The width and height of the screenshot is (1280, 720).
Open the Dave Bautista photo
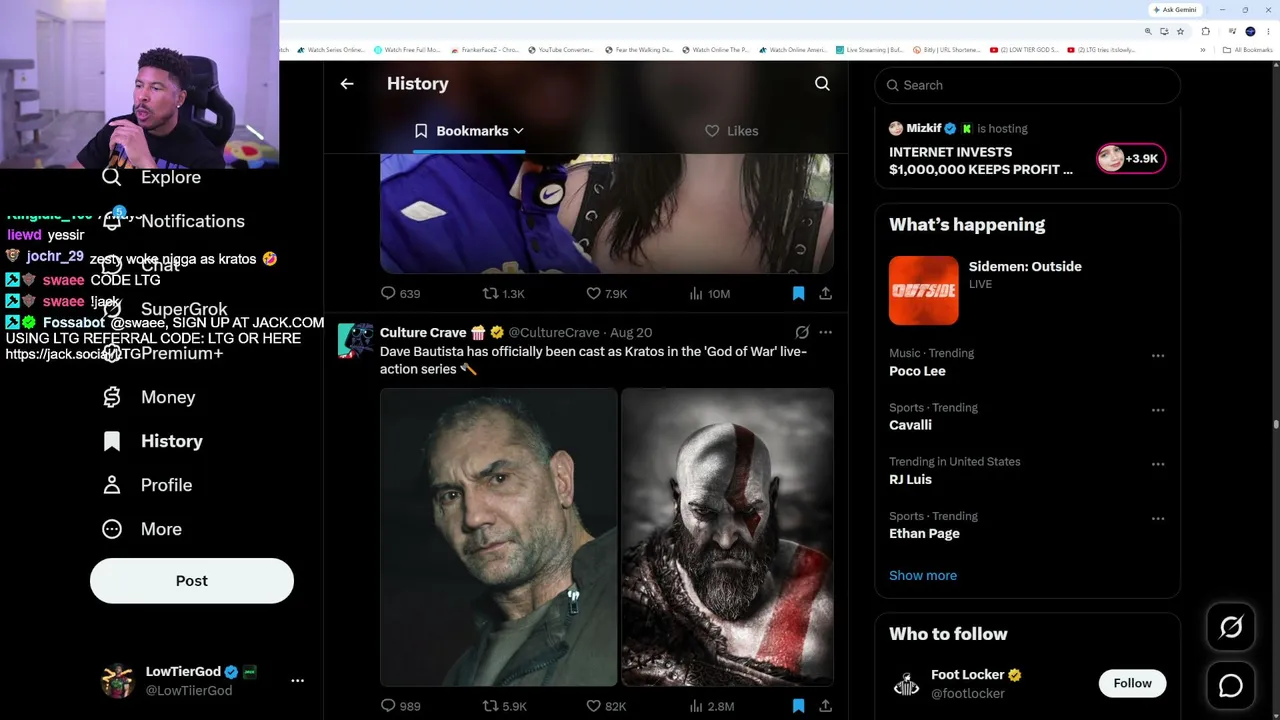point(498,537)
